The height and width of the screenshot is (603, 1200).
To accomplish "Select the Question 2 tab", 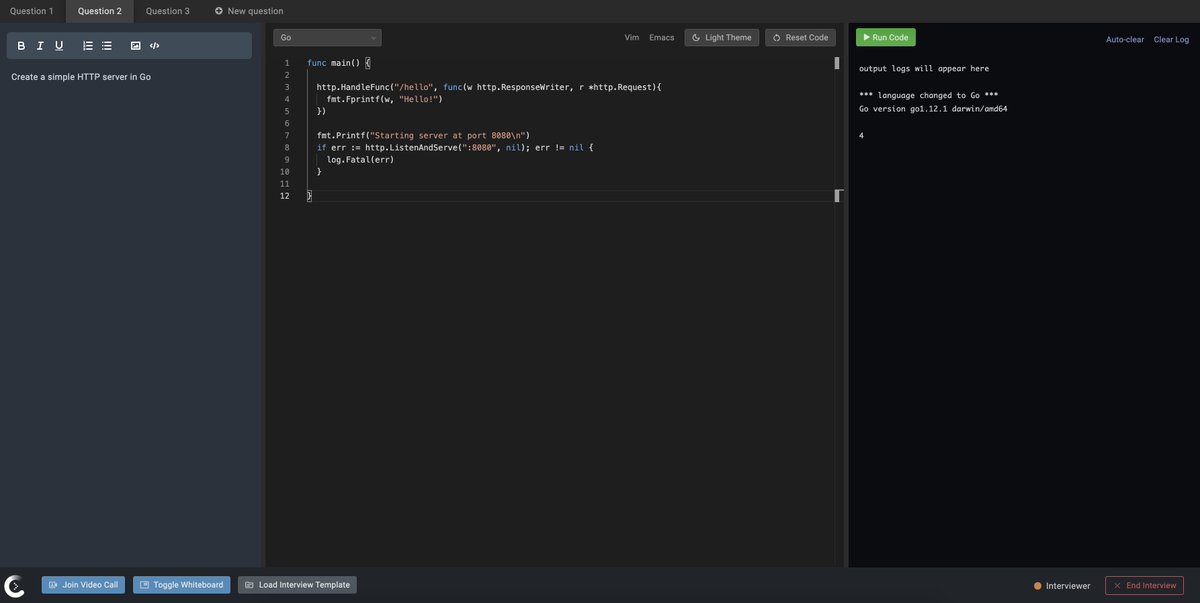I will point(100,11).
